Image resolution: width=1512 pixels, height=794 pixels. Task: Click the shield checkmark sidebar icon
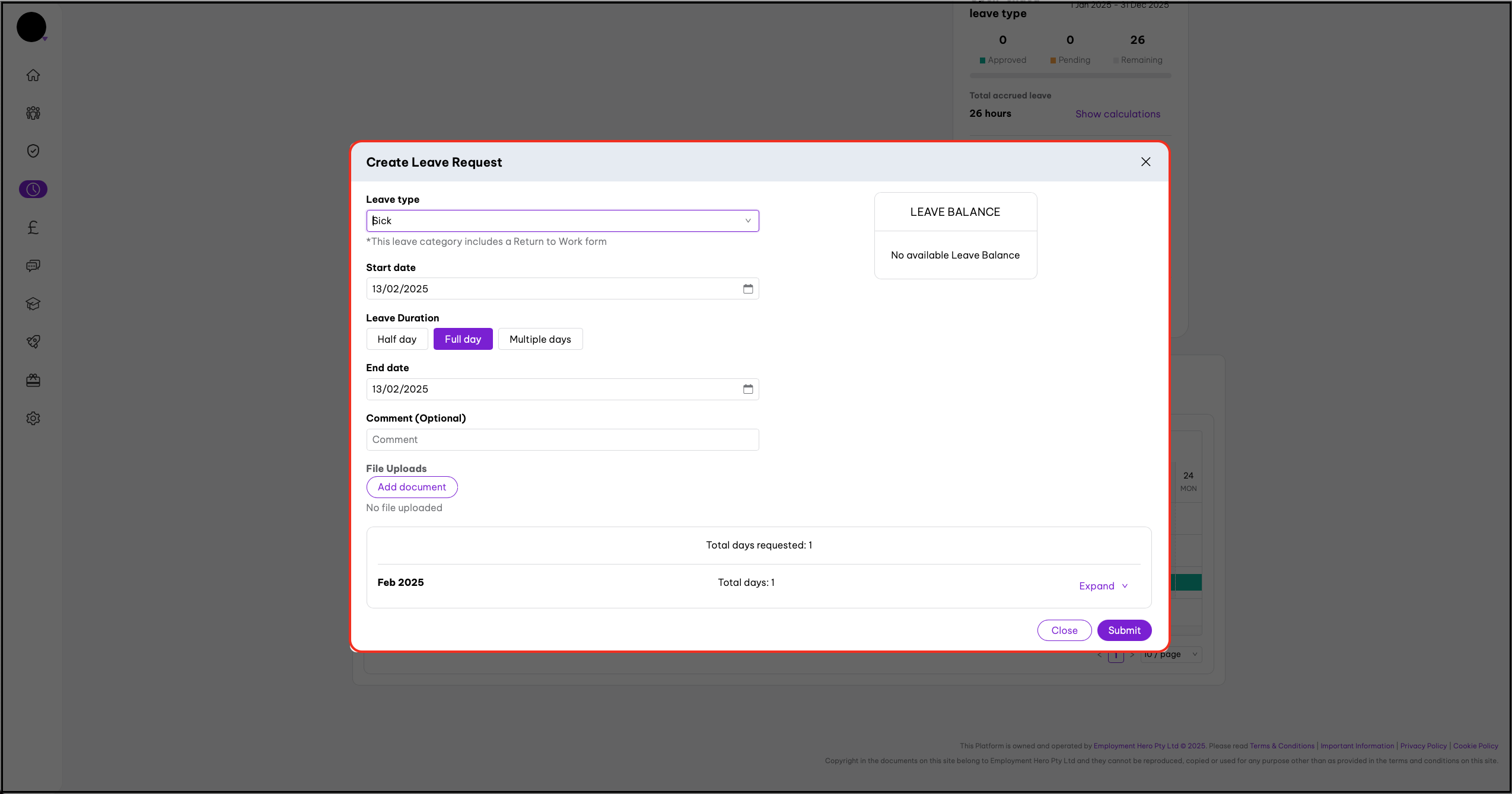(33, 151)
